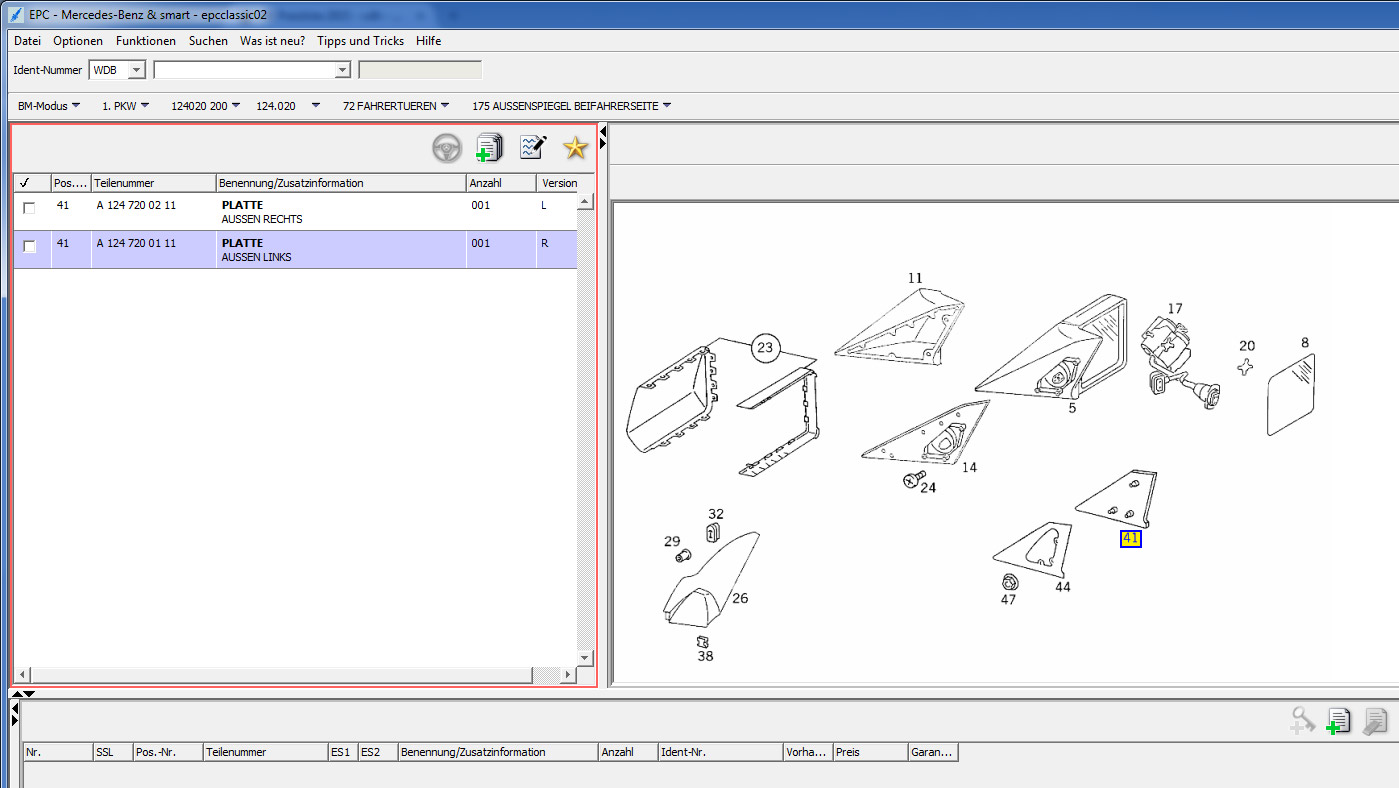Open the 124020 200 dropdown
This screenshot has height=788, width=1399.
point(206,105)
